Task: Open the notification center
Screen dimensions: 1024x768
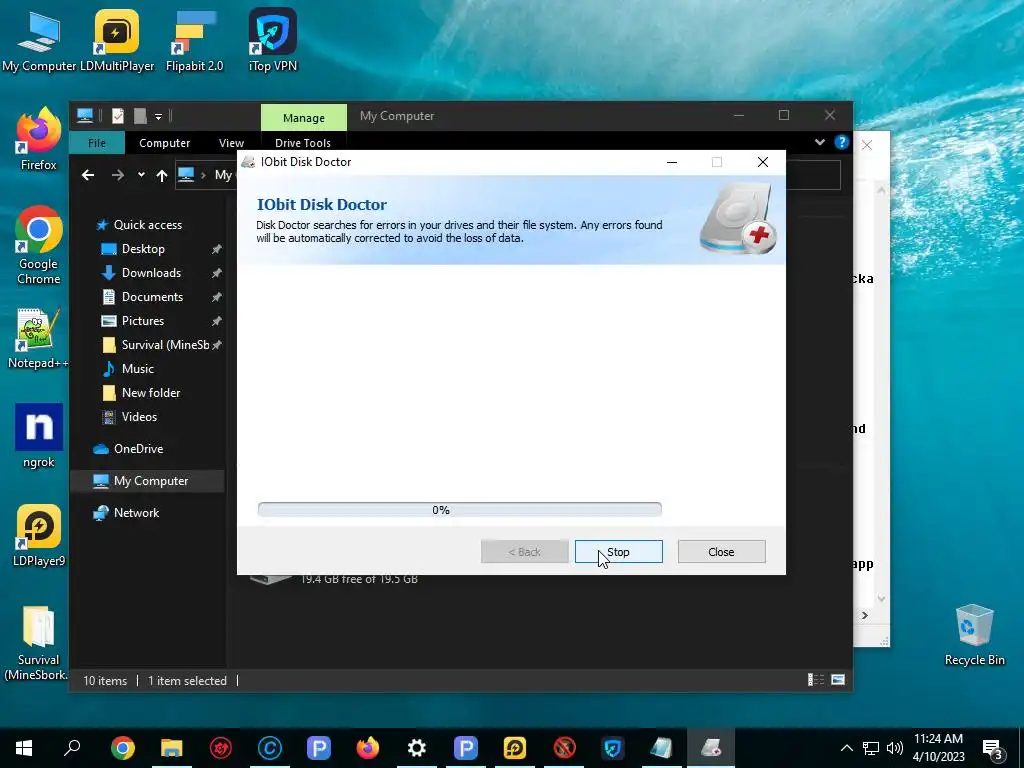Action: point(994,748)
